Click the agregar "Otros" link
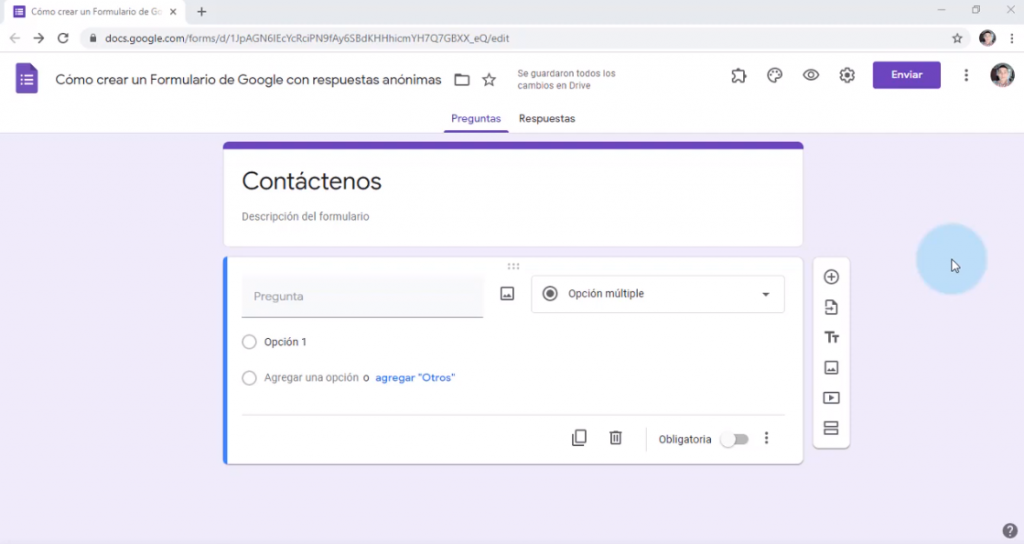1024x544 pixels. point(415,378)
